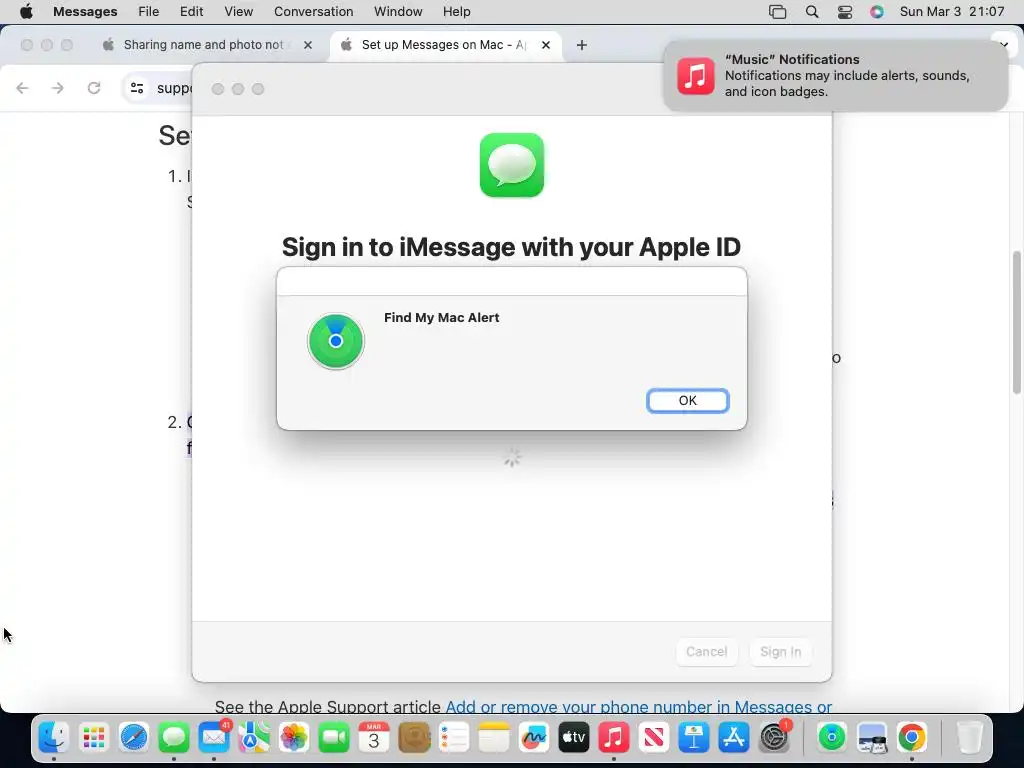1024x768 pixels.
Task: Close the Sharing name and photo tab
Action: point(308,45)
